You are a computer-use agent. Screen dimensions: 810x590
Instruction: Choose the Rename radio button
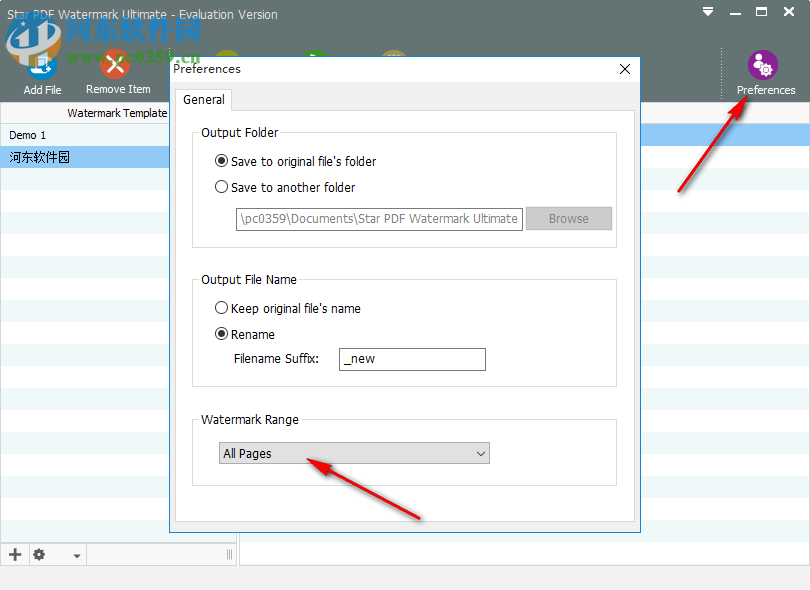(244, 334)
